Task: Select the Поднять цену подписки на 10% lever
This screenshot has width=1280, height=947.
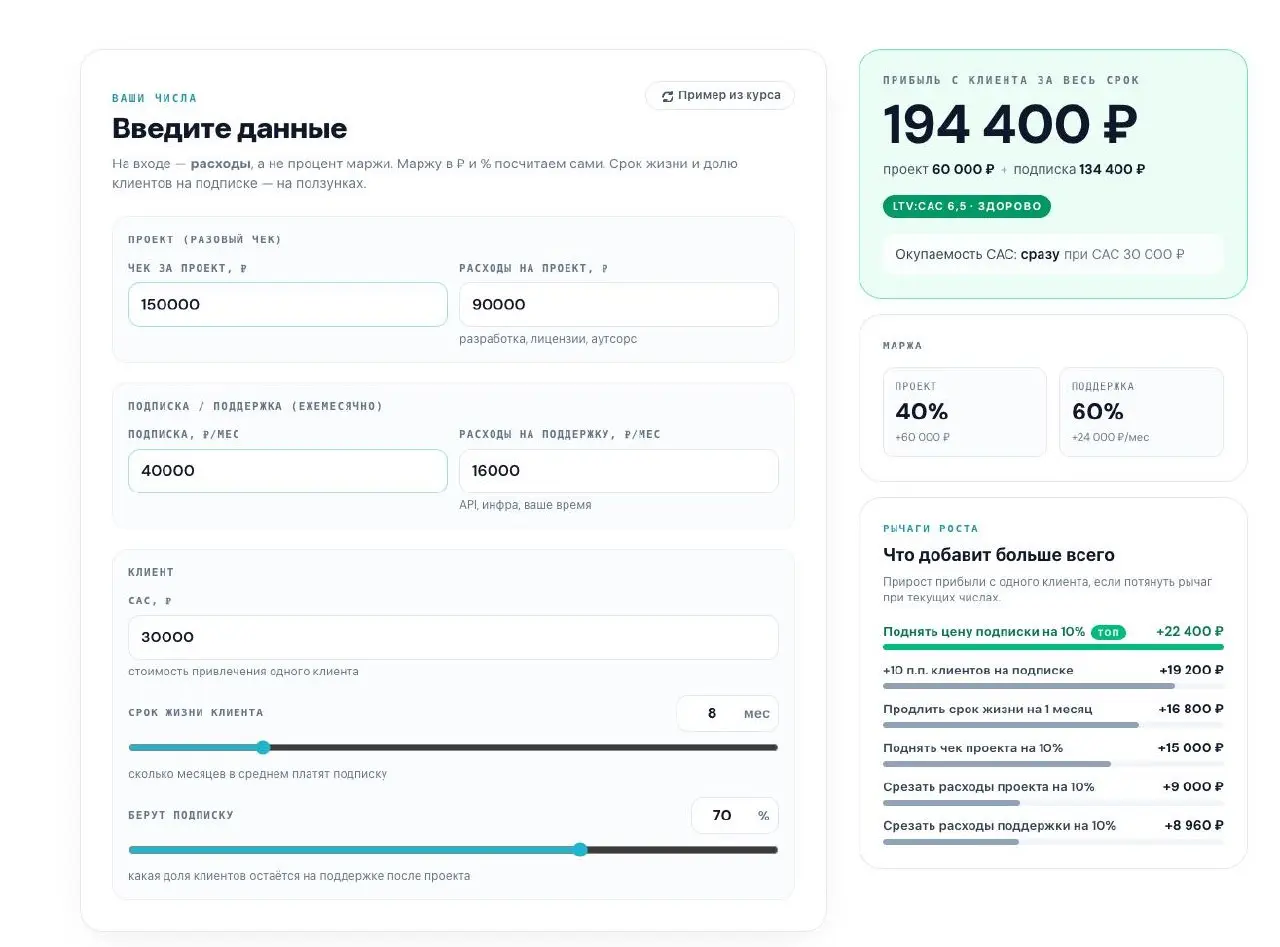Action: [x=1053, y=637]
